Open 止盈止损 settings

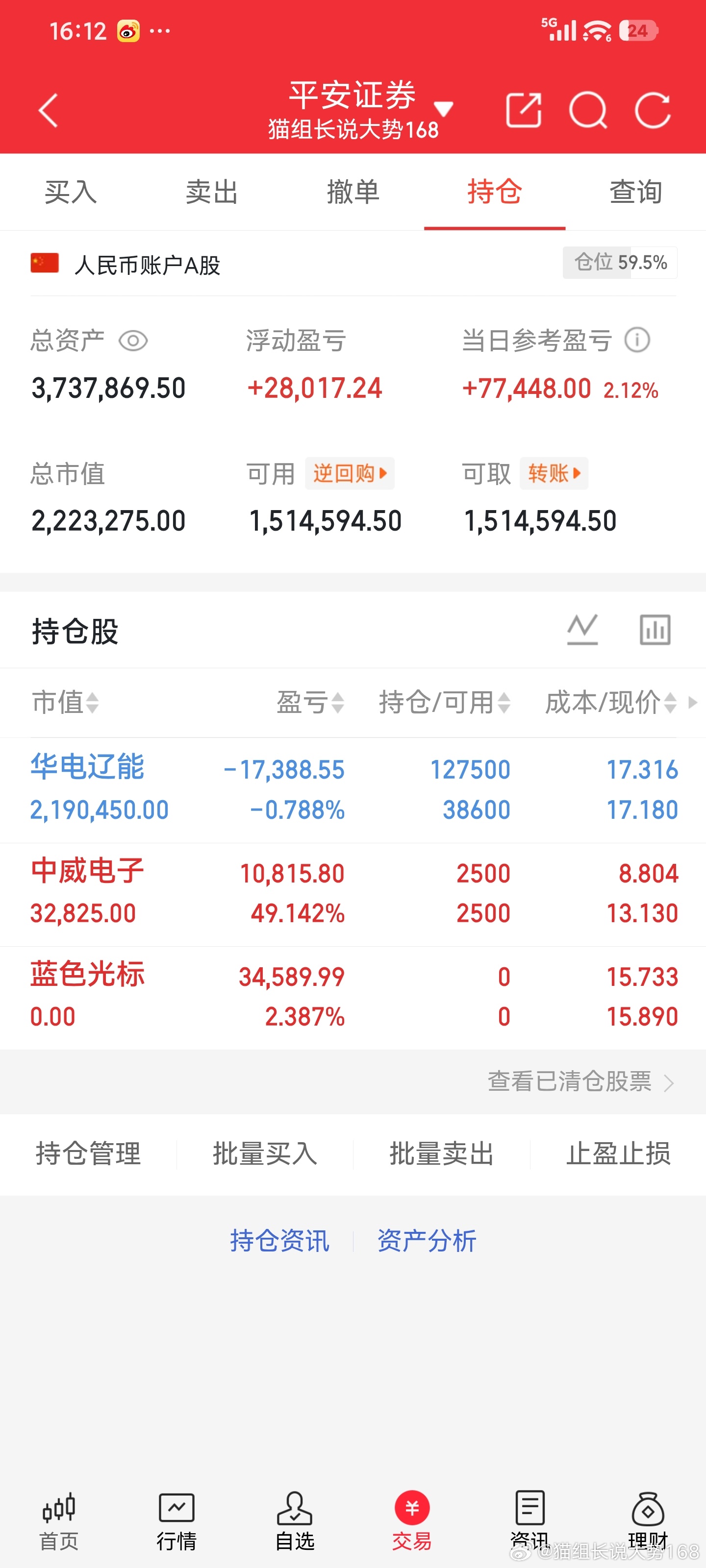pyautogui.click(x=618, y=1153)
